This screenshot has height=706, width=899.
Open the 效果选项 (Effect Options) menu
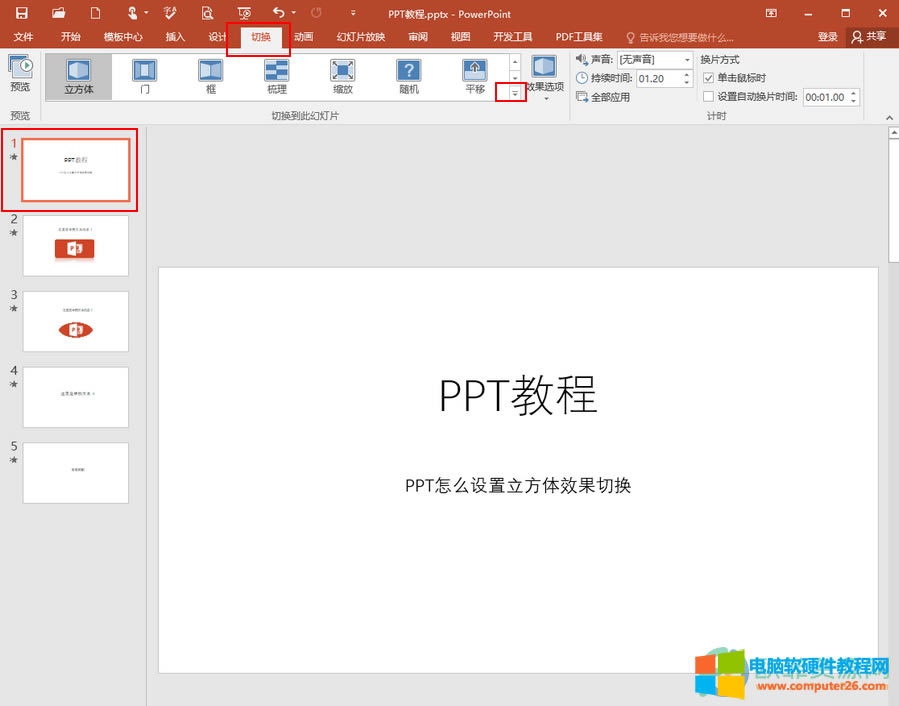coord(544,76)
